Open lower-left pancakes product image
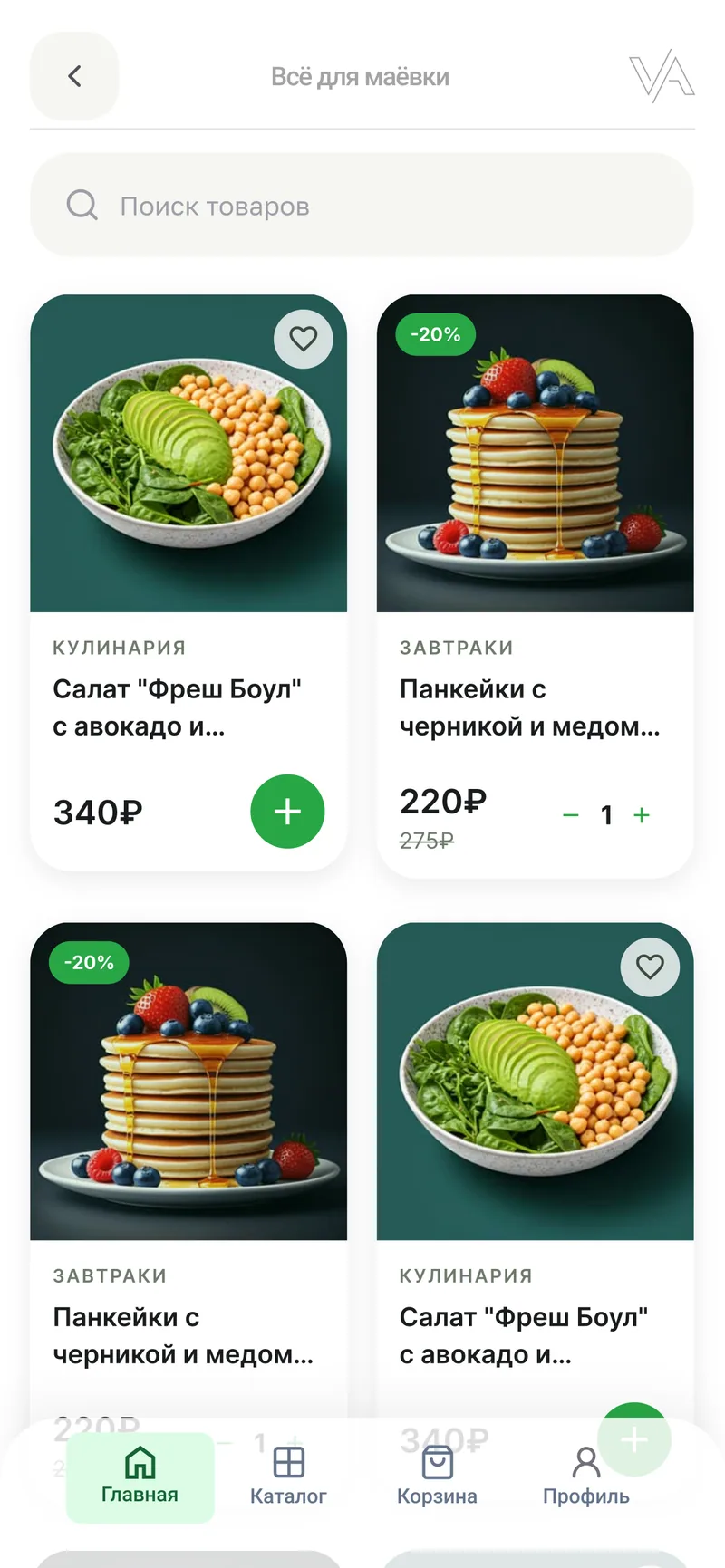This screenshot has height=1568, width=725. (x=188, y=1081)
